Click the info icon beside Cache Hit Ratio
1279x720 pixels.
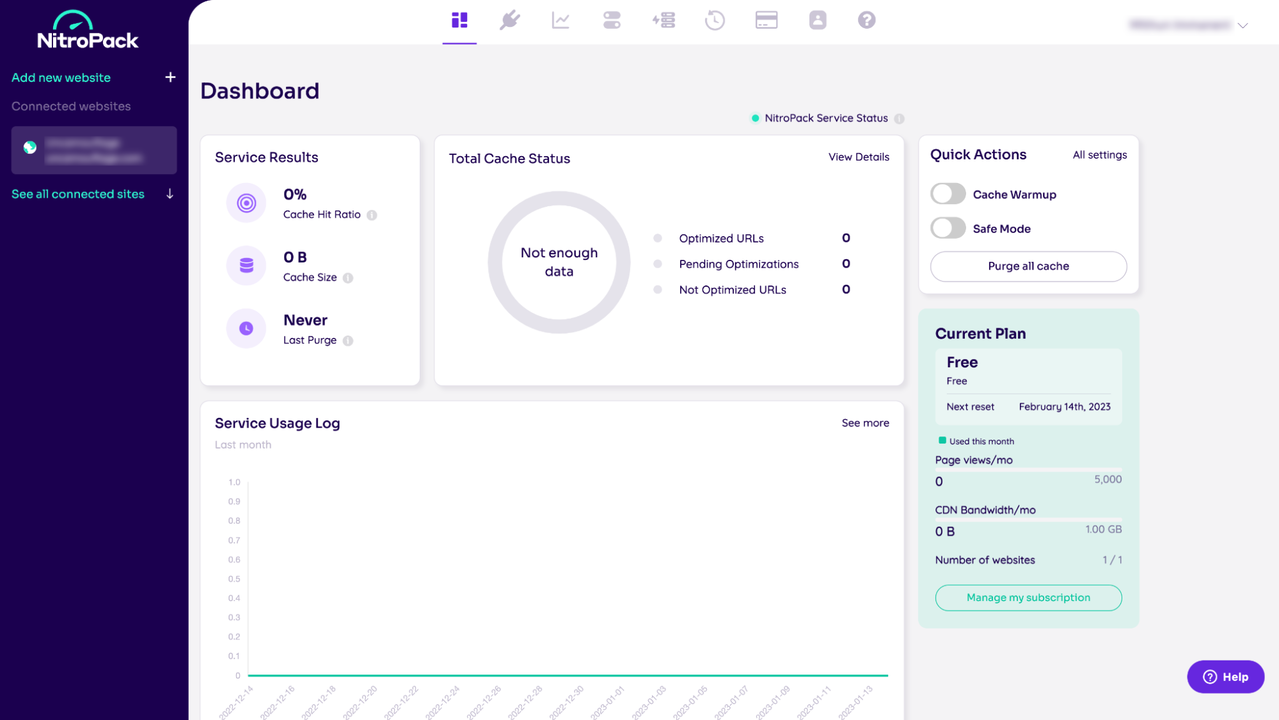point(372,215)
